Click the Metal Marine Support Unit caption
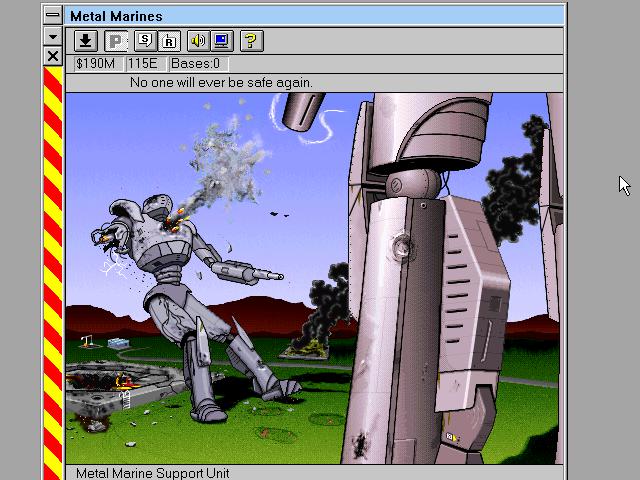Screen dimensions: 640x480 153,473
